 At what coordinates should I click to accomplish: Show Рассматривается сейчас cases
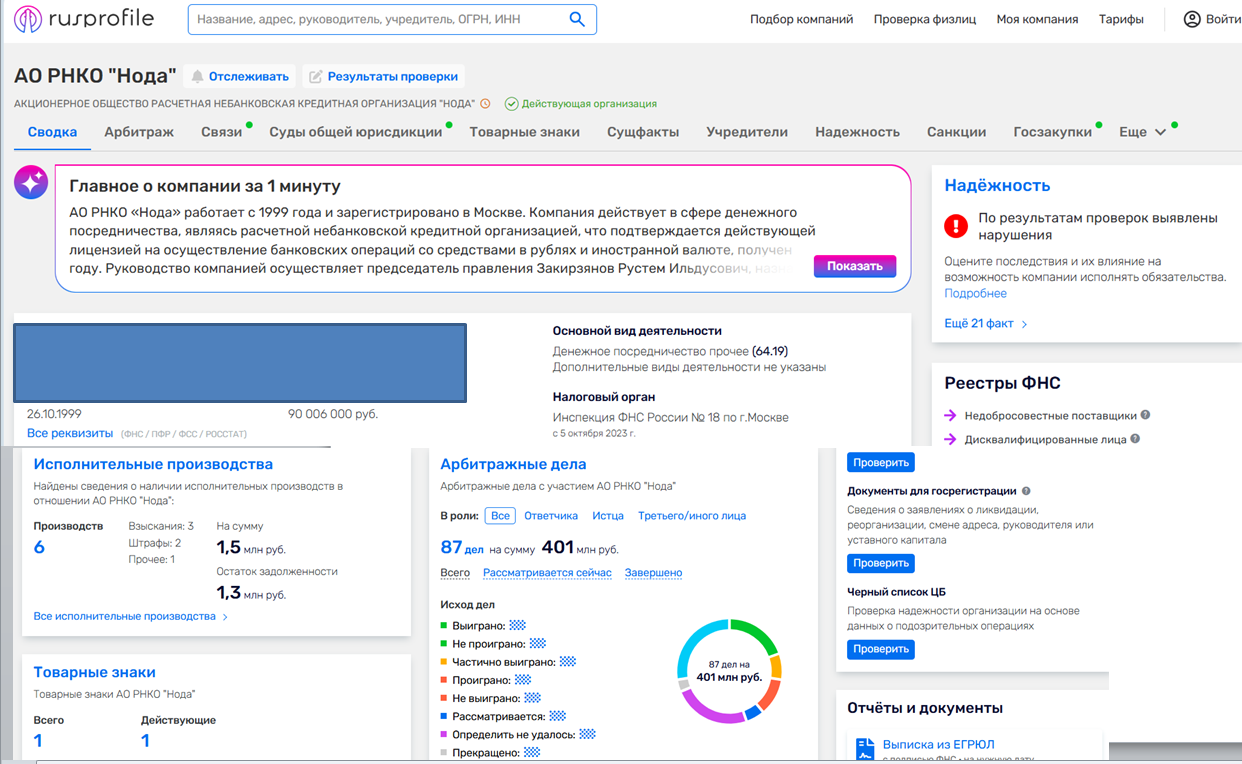coord(547,573)
